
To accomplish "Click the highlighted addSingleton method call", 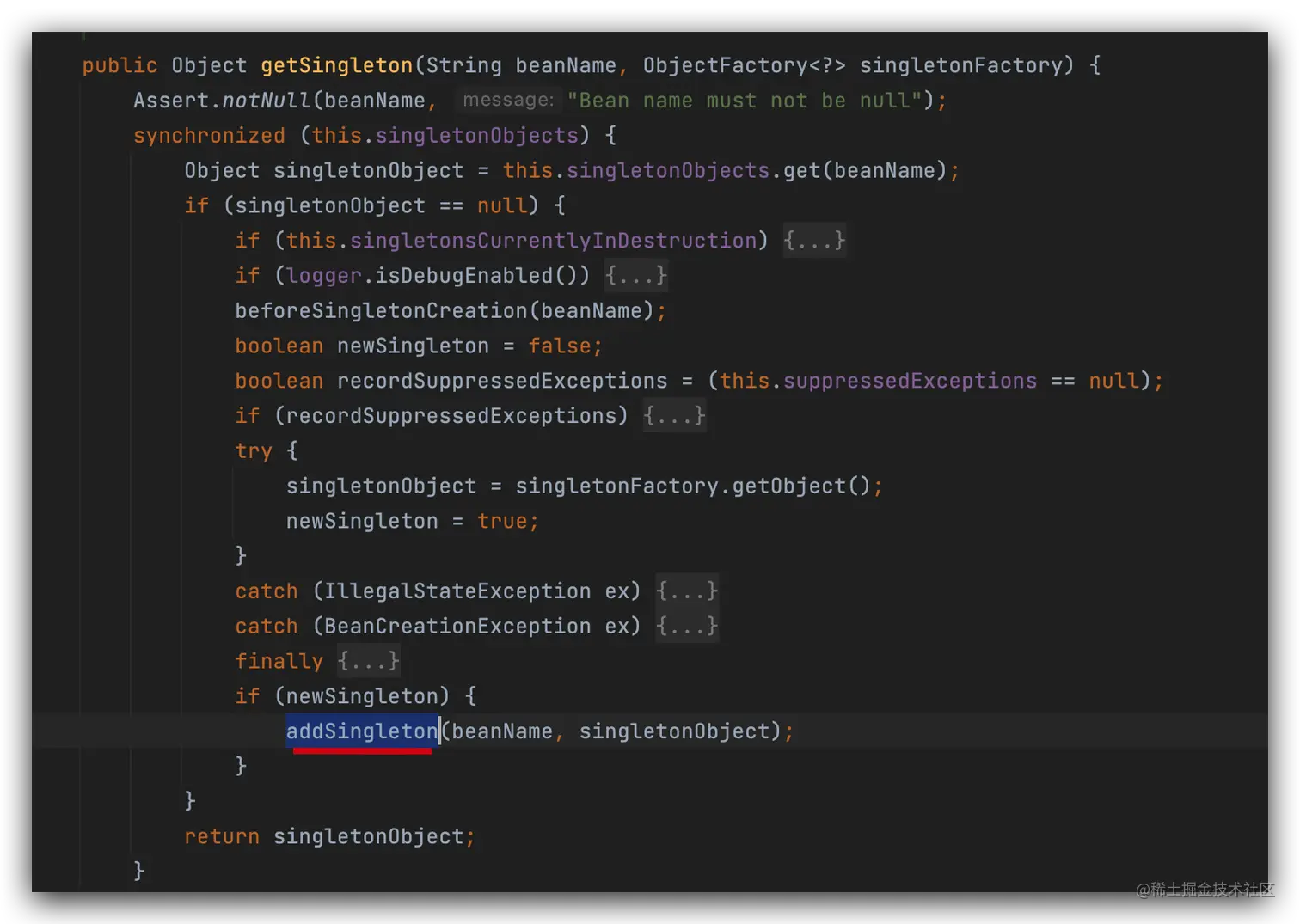I will pos(362,731).
